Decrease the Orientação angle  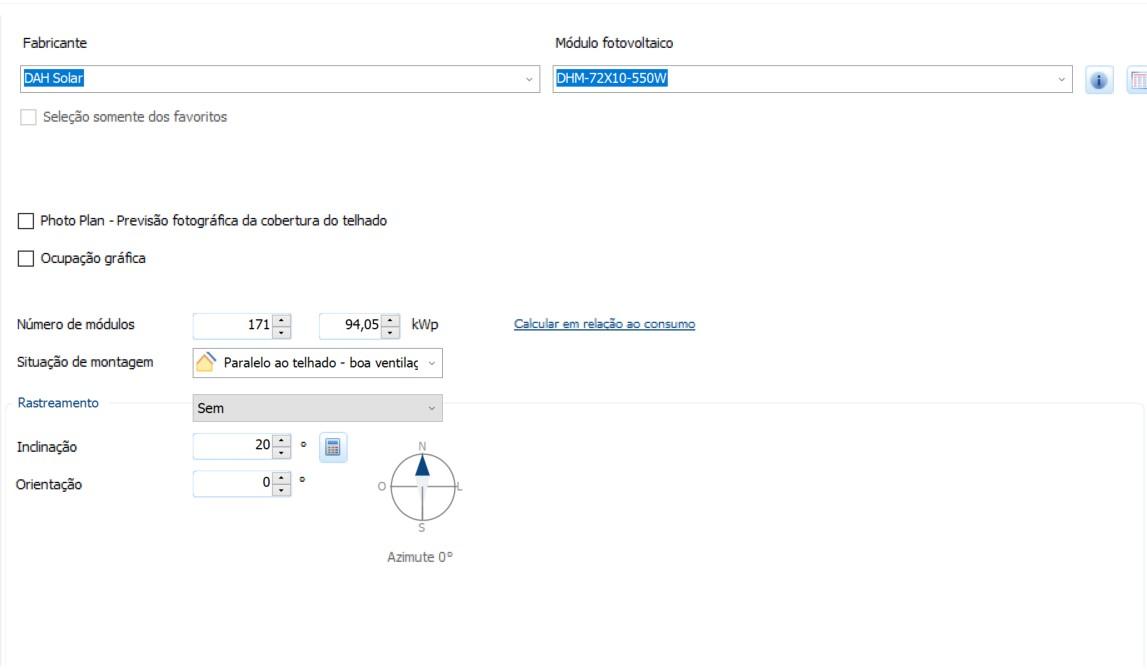[282, 490]
